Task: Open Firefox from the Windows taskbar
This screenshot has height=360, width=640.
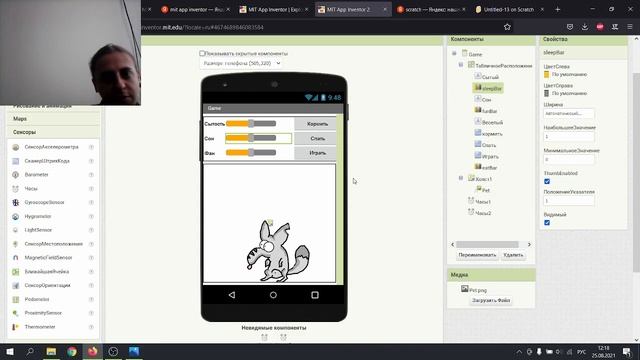Action: pos(93,351)
